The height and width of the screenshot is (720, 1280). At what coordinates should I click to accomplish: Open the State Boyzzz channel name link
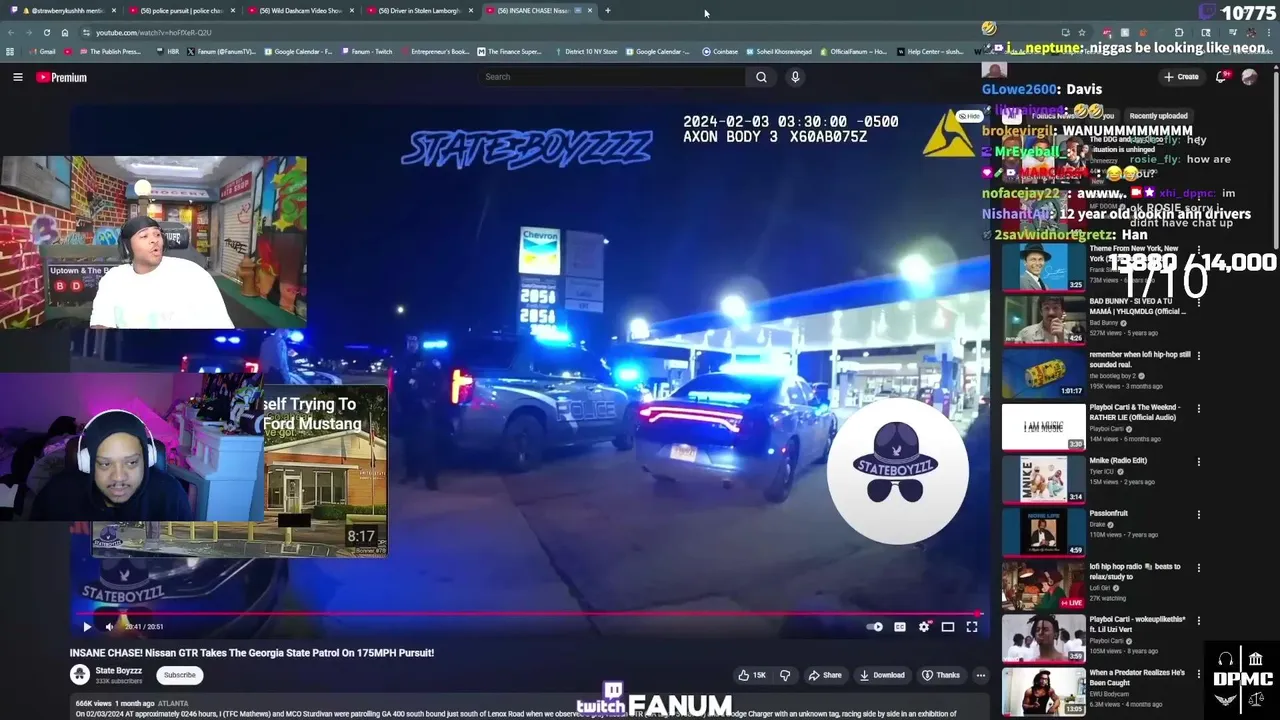pyautogui.click(x=118, y=671)
